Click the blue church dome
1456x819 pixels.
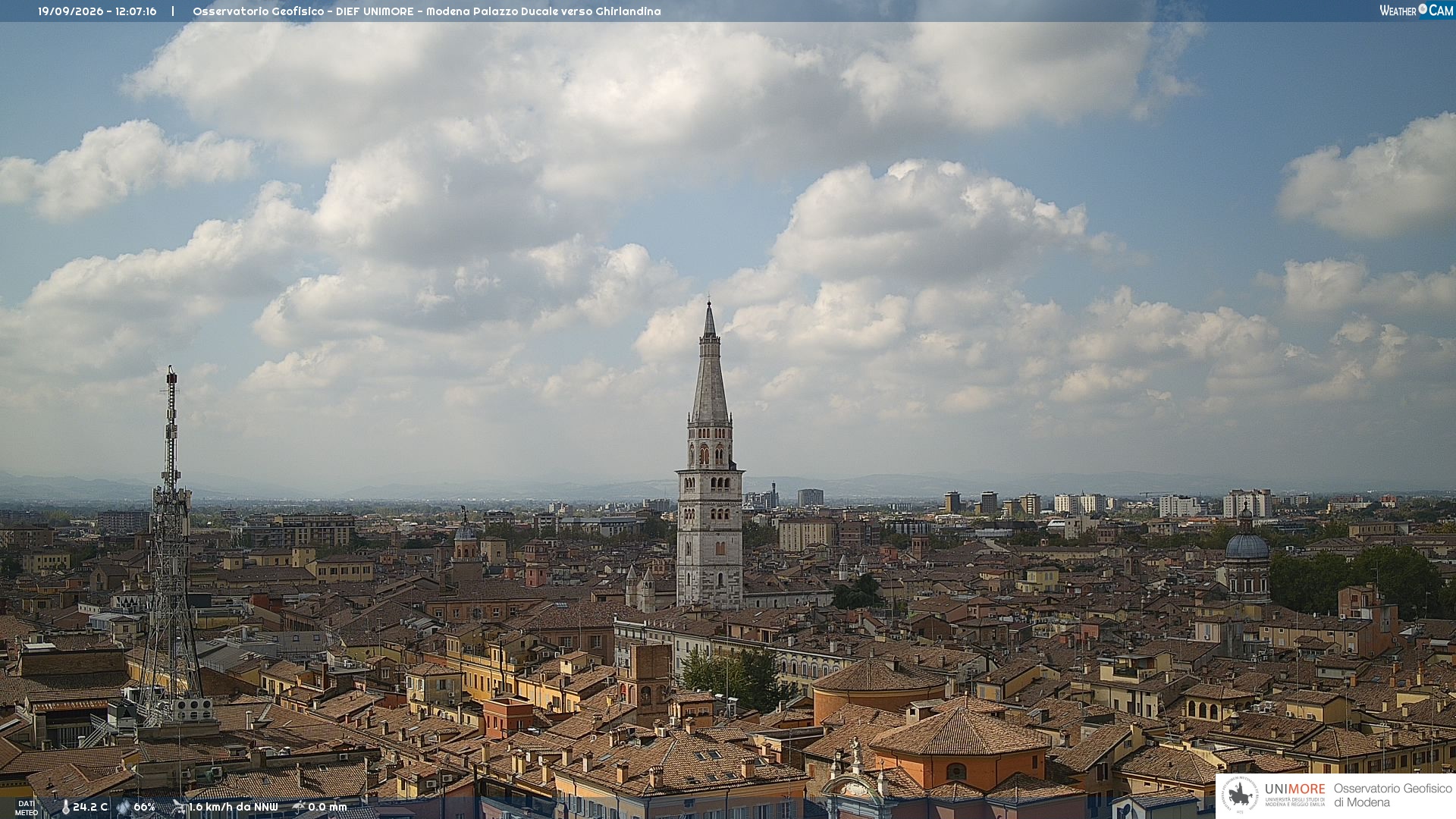1246,544
